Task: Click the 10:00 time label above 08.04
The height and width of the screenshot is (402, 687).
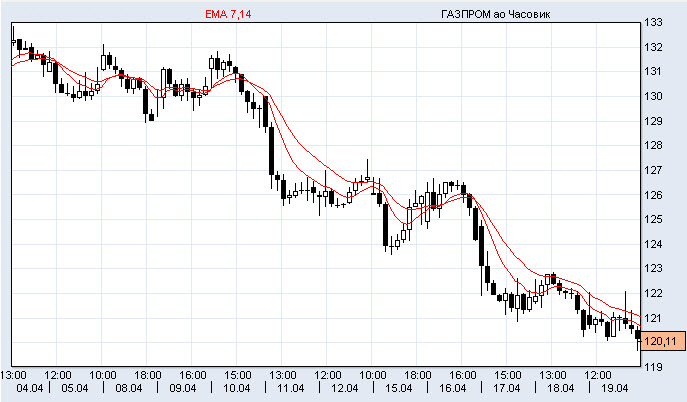Action: (103, 375)
